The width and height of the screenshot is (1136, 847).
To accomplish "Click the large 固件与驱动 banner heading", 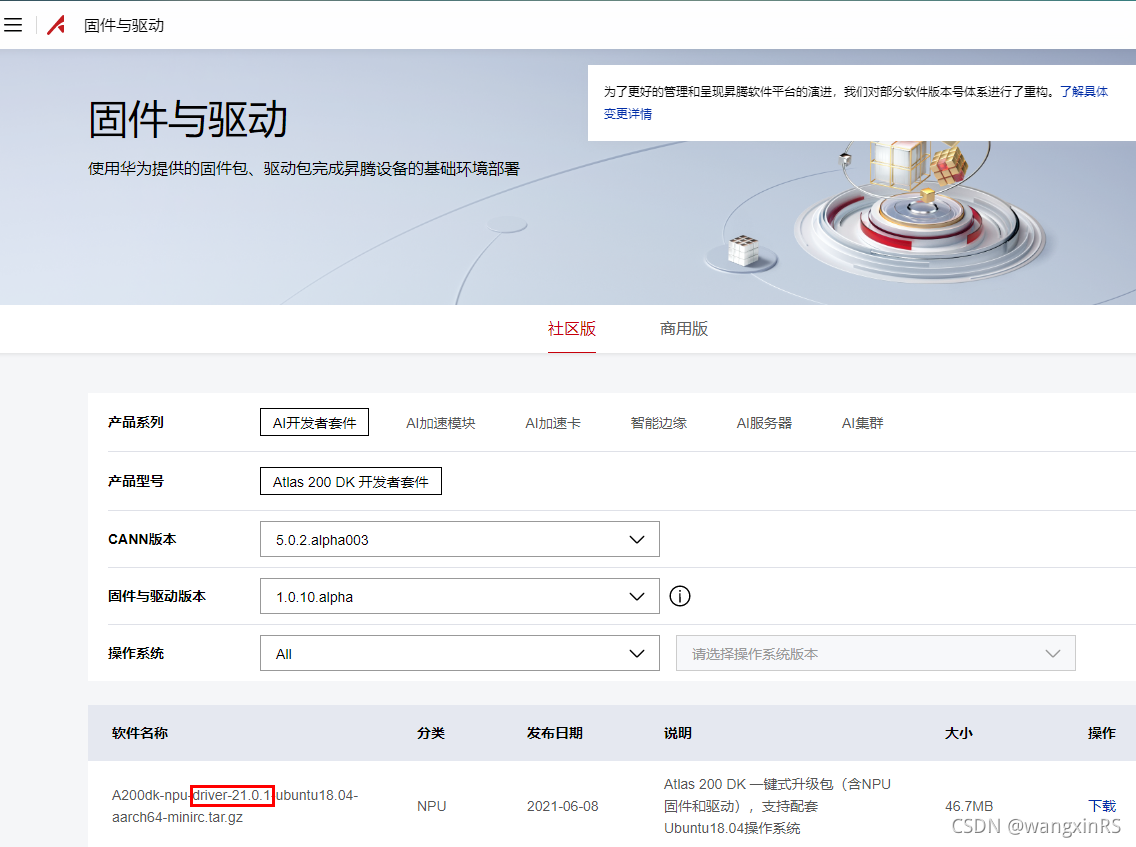I will (188, 120).
